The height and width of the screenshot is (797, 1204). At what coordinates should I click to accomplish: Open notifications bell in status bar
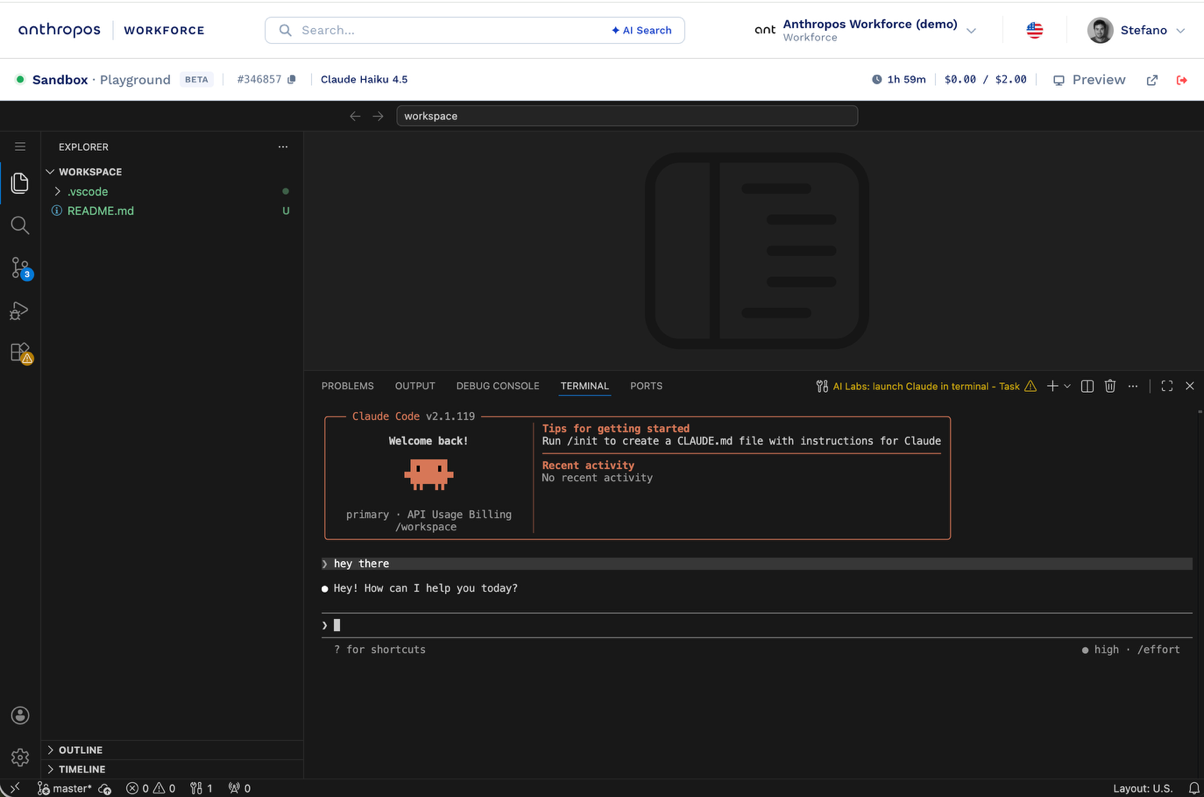pyautogui.click(x=1194, y=788)
